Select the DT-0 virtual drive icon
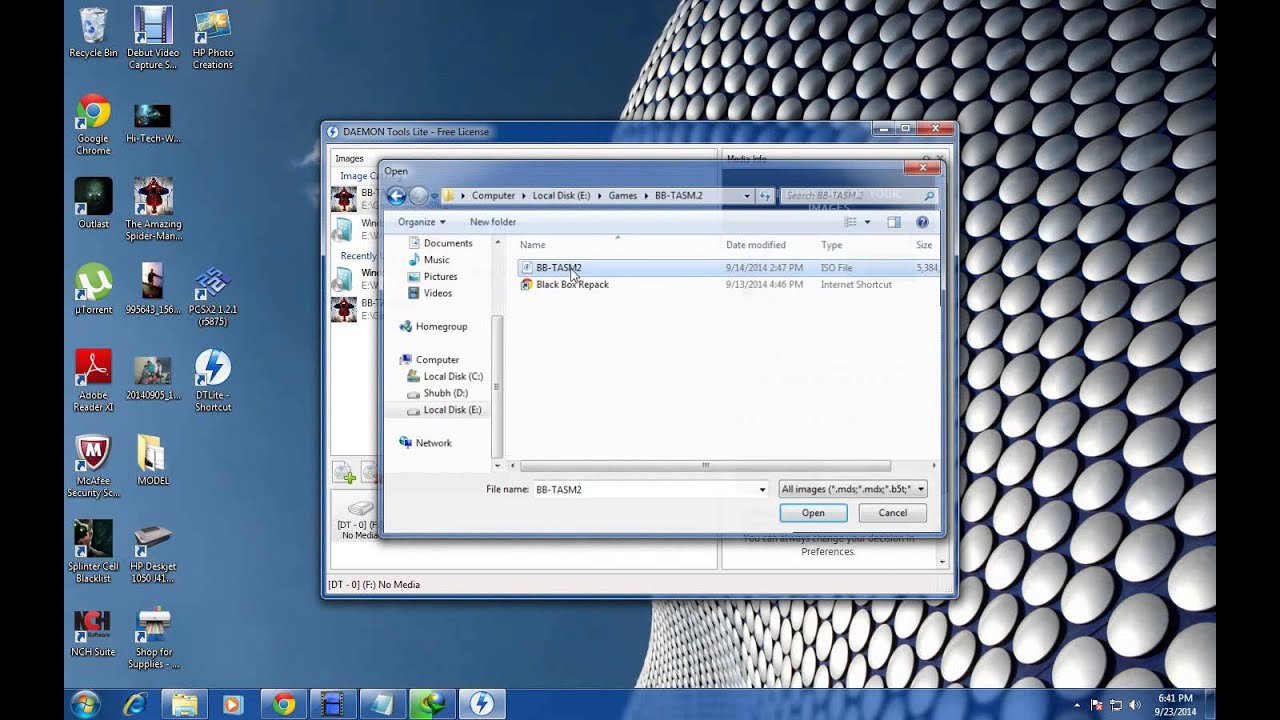The height and width of the screenshot is (720, 1280). [x=359, y=508]
